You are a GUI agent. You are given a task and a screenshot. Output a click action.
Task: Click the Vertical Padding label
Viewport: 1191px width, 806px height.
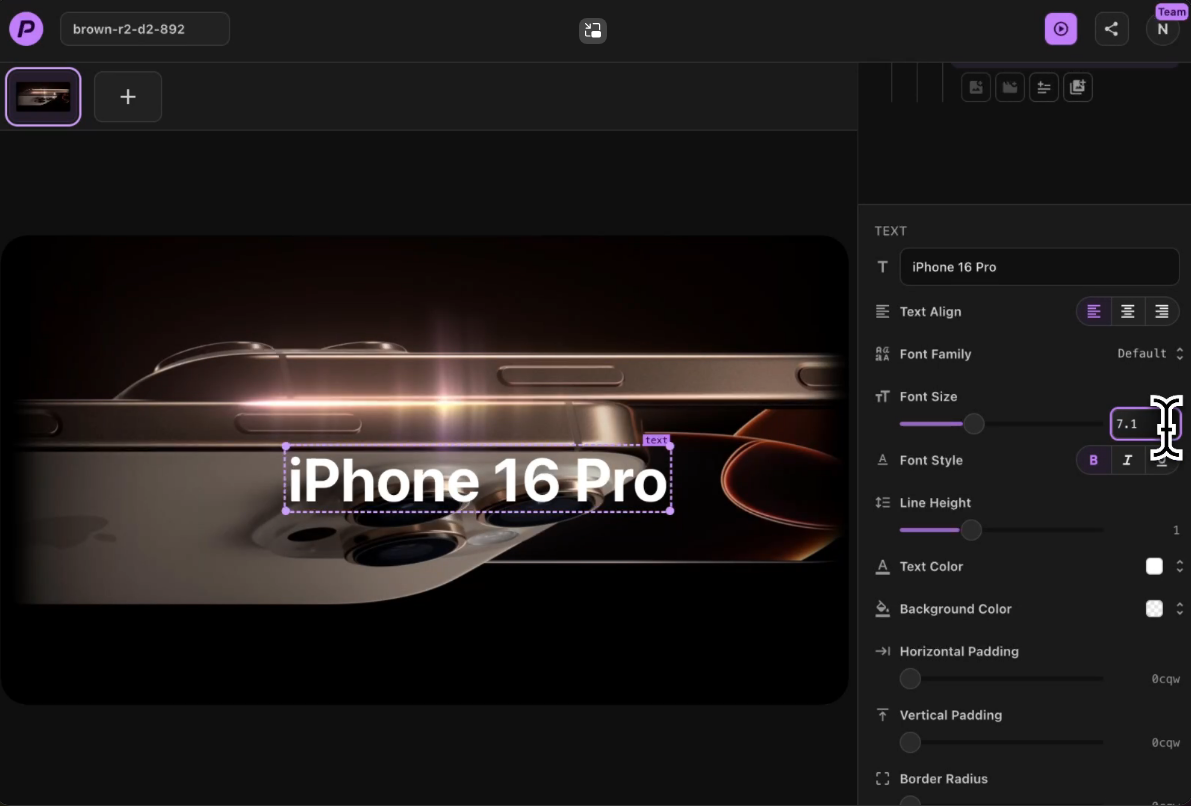951,715
